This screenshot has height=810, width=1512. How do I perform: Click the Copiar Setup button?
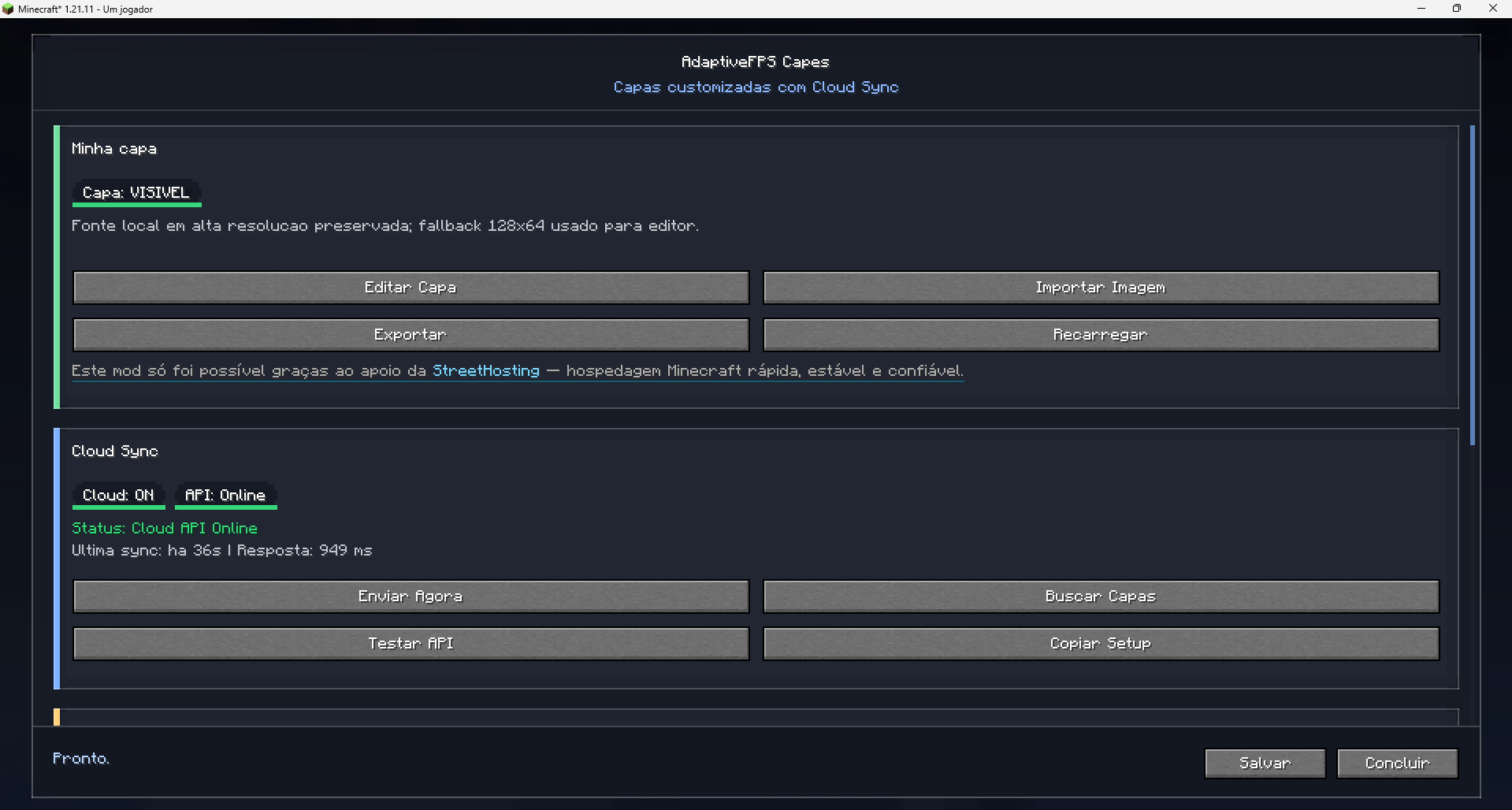1101,644
